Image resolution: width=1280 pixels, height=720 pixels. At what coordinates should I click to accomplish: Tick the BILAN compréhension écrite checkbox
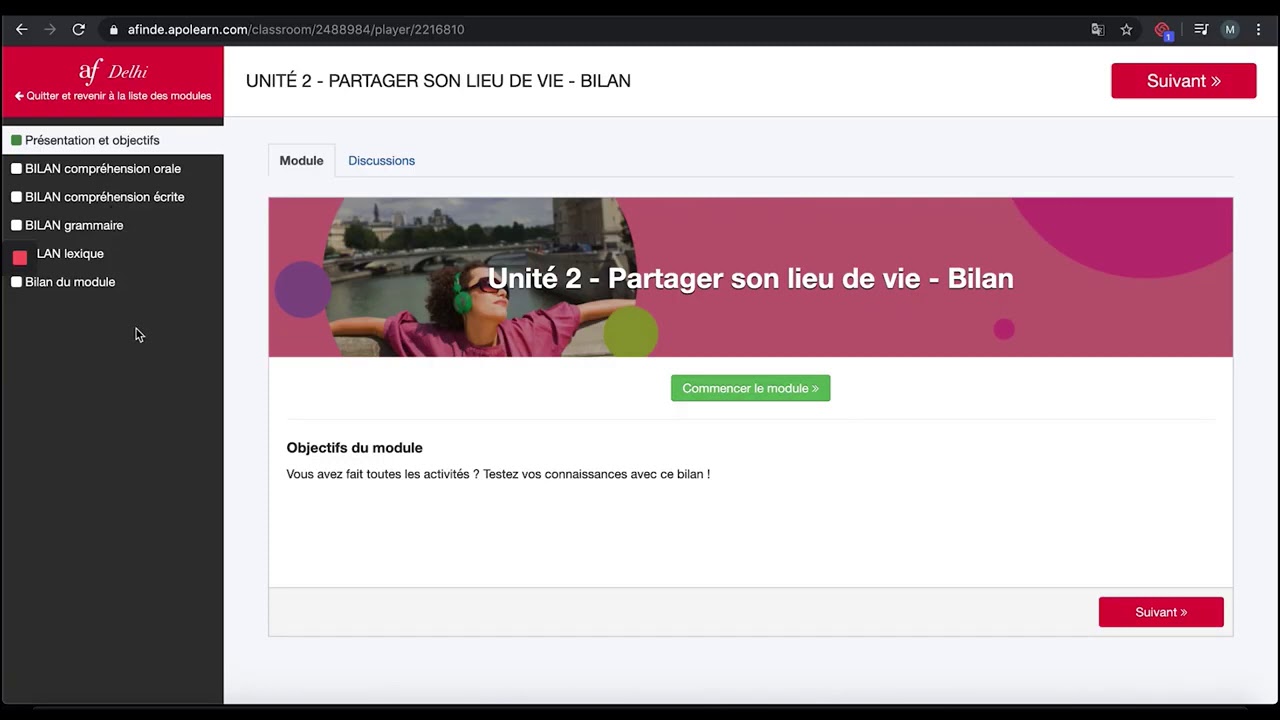pyautogui.click(x=16, y=197)
